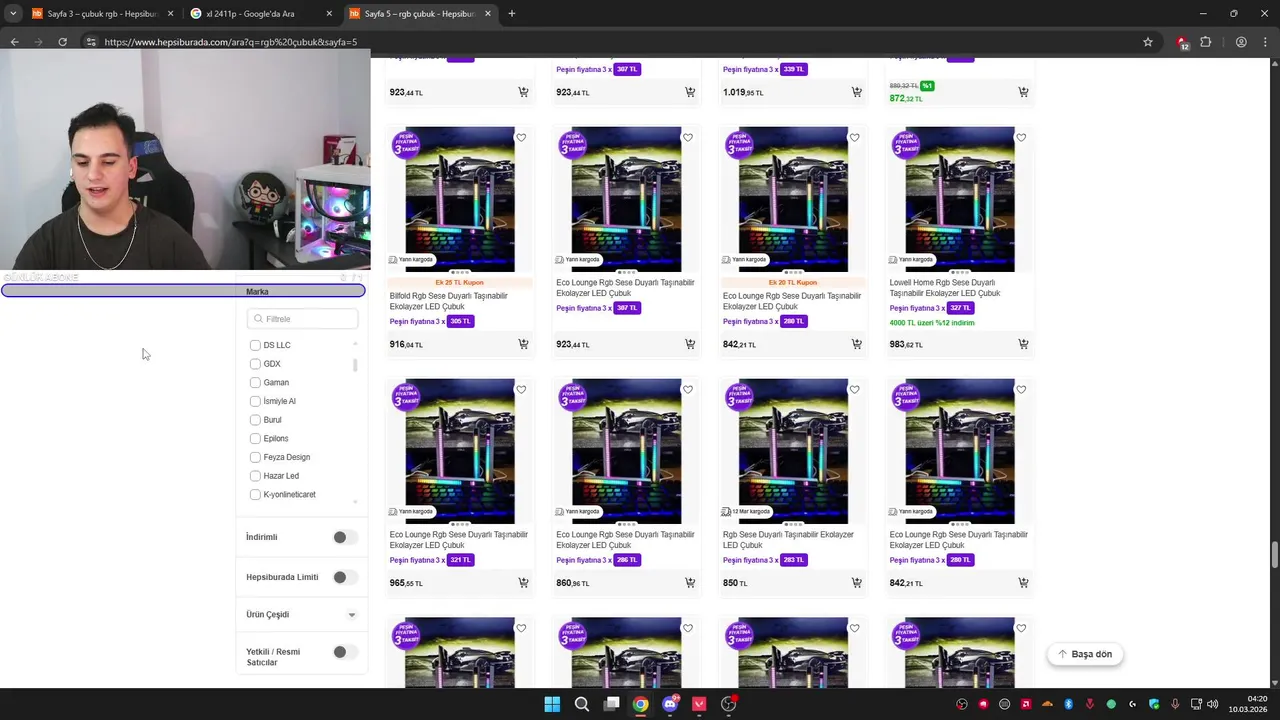Check the K-yonlineticaret brand checkbox

tap(255, 495)
